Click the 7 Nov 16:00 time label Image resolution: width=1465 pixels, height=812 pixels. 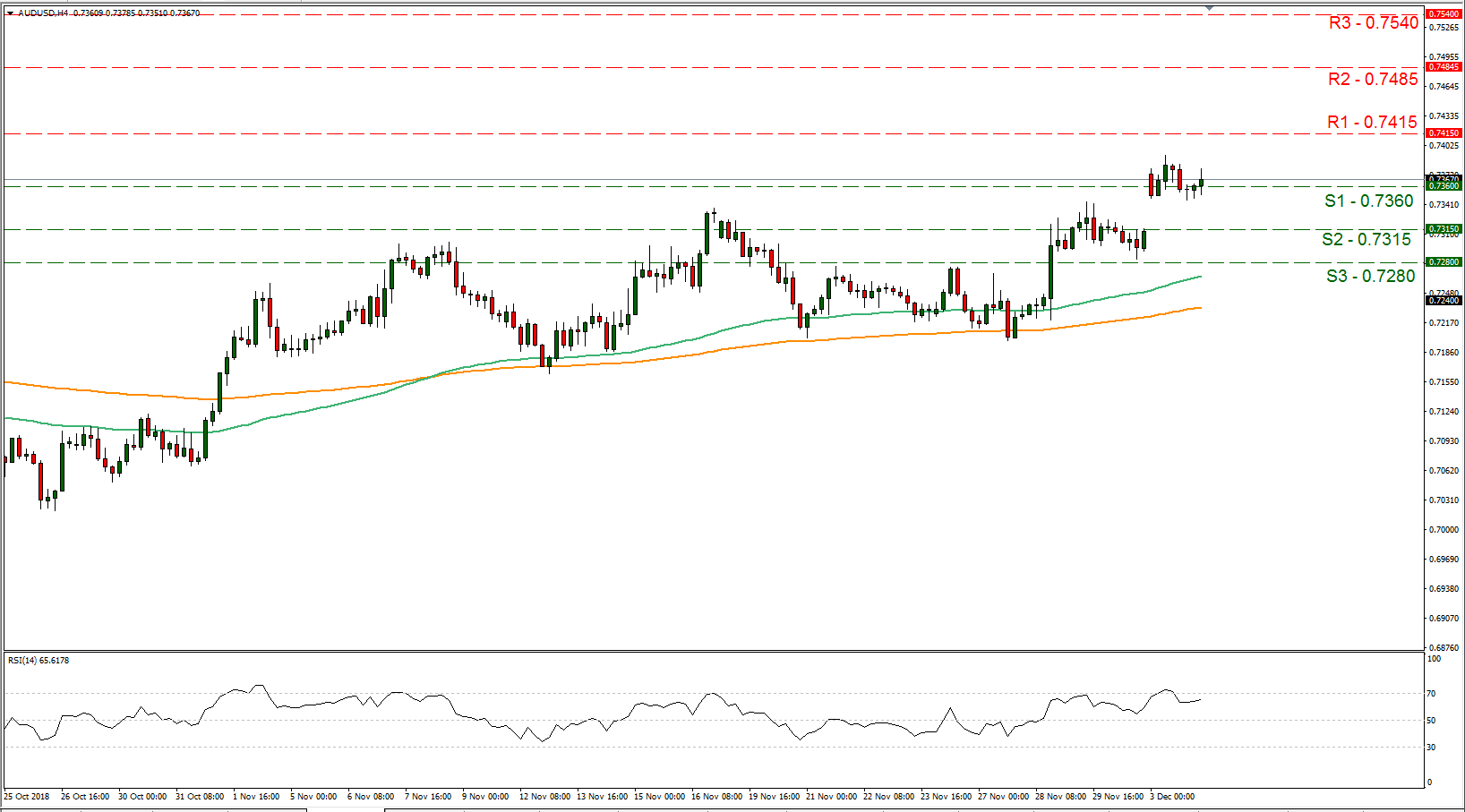click(x=428, y=797)
